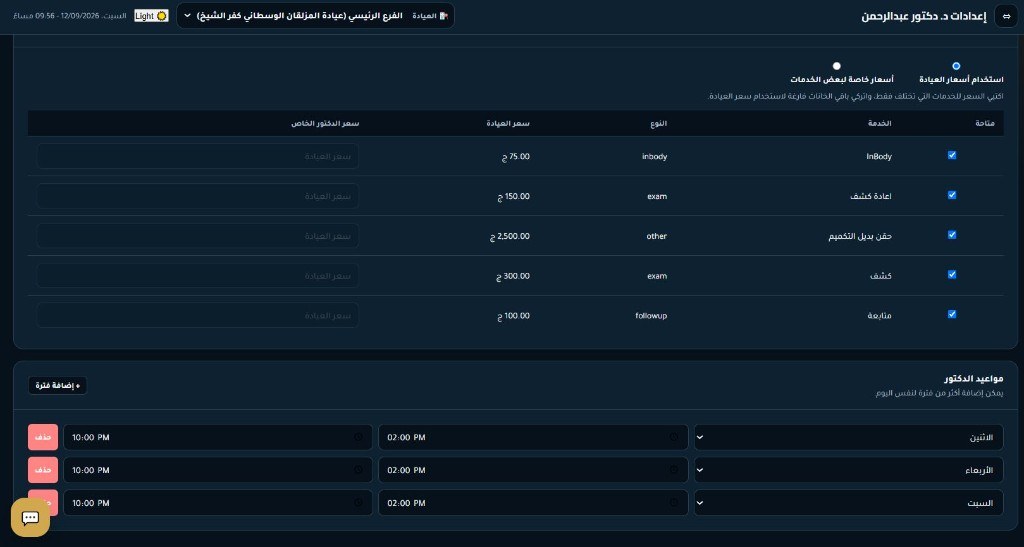
Task: Click the date and time text in header
Action: pos(70,16)
